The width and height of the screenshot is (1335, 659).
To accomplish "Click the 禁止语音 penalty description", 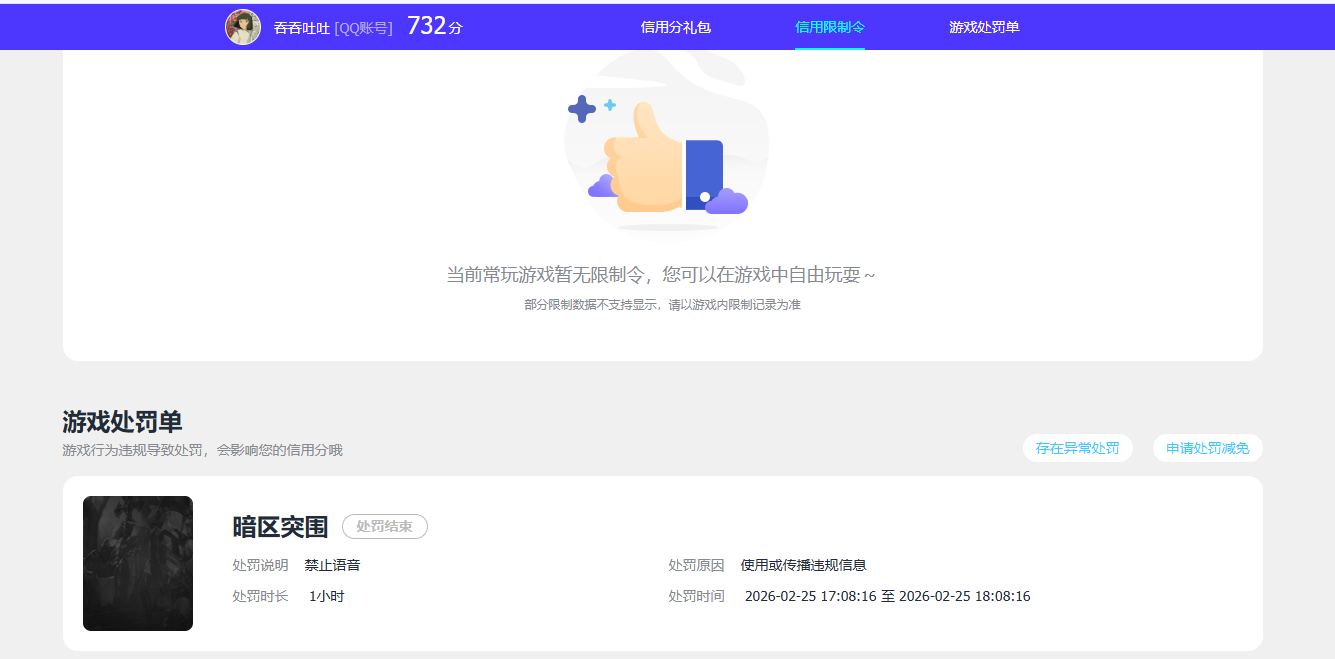I will click(x=332, y=565).
